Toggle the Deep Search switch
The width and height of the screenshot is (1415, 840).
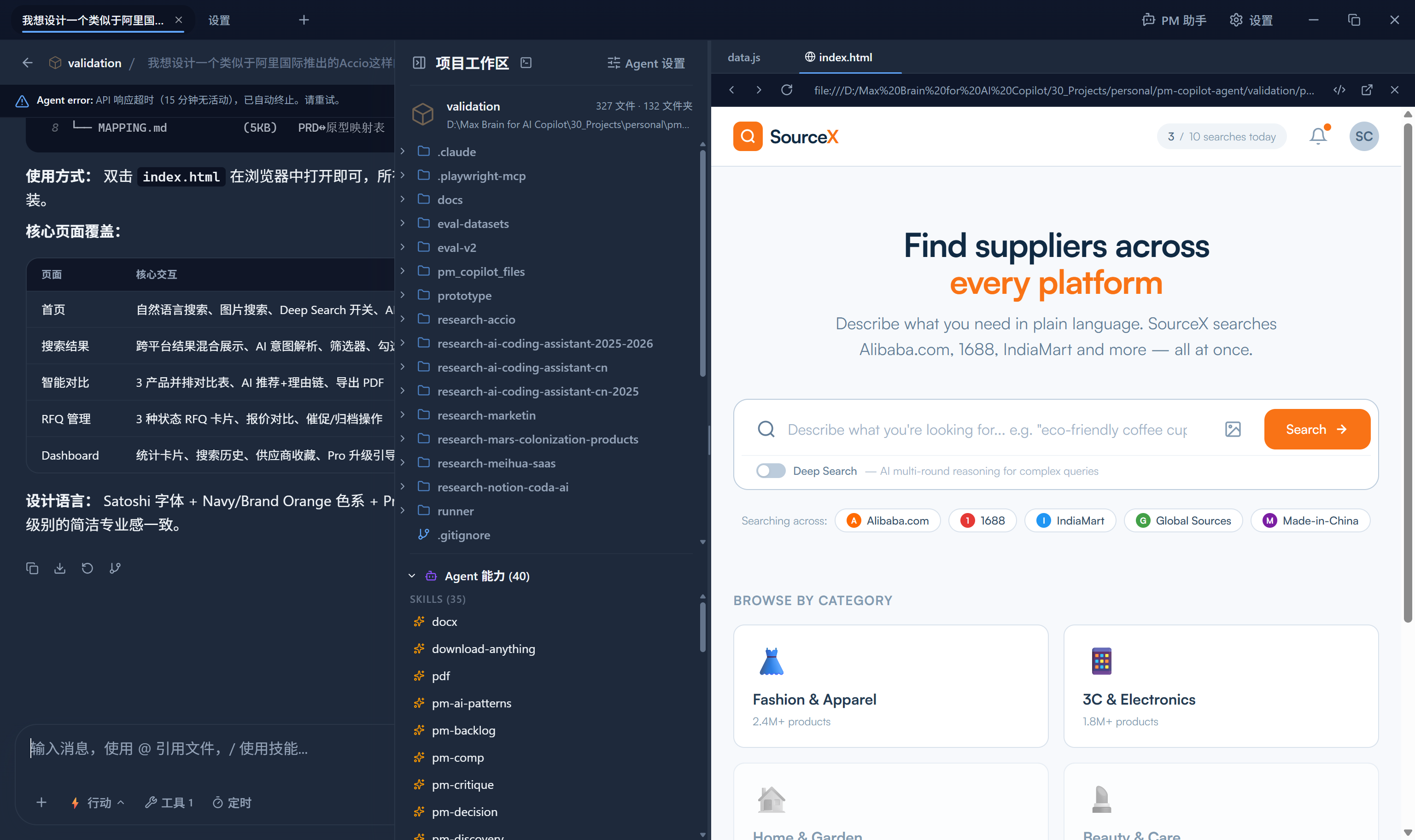pos(771,471)
